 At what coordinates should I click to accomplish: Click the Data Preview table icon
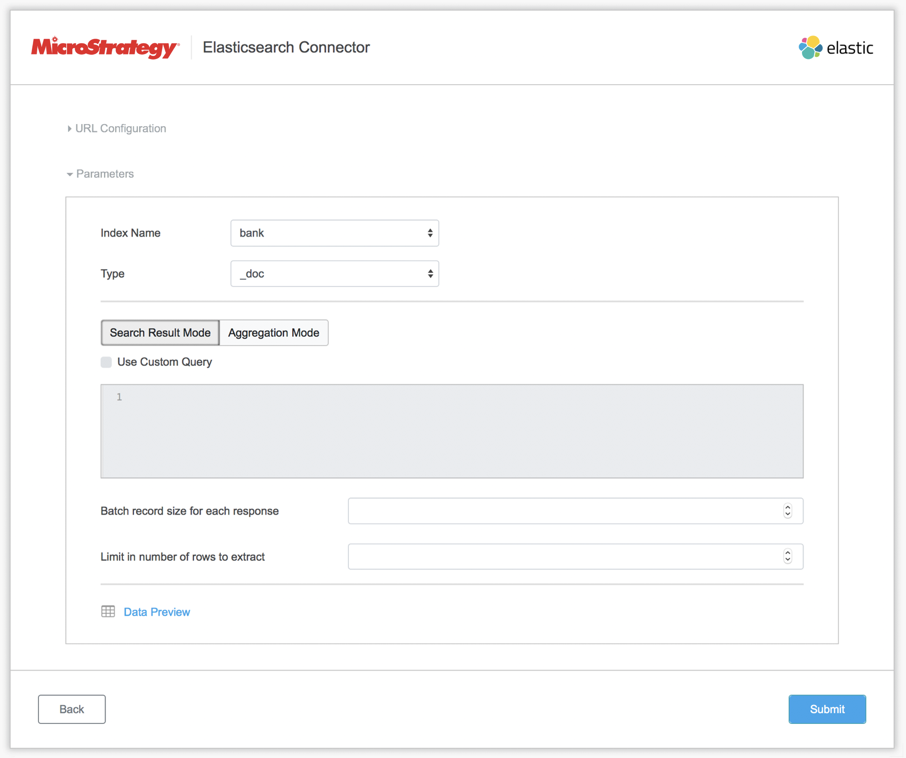[108, 612]
